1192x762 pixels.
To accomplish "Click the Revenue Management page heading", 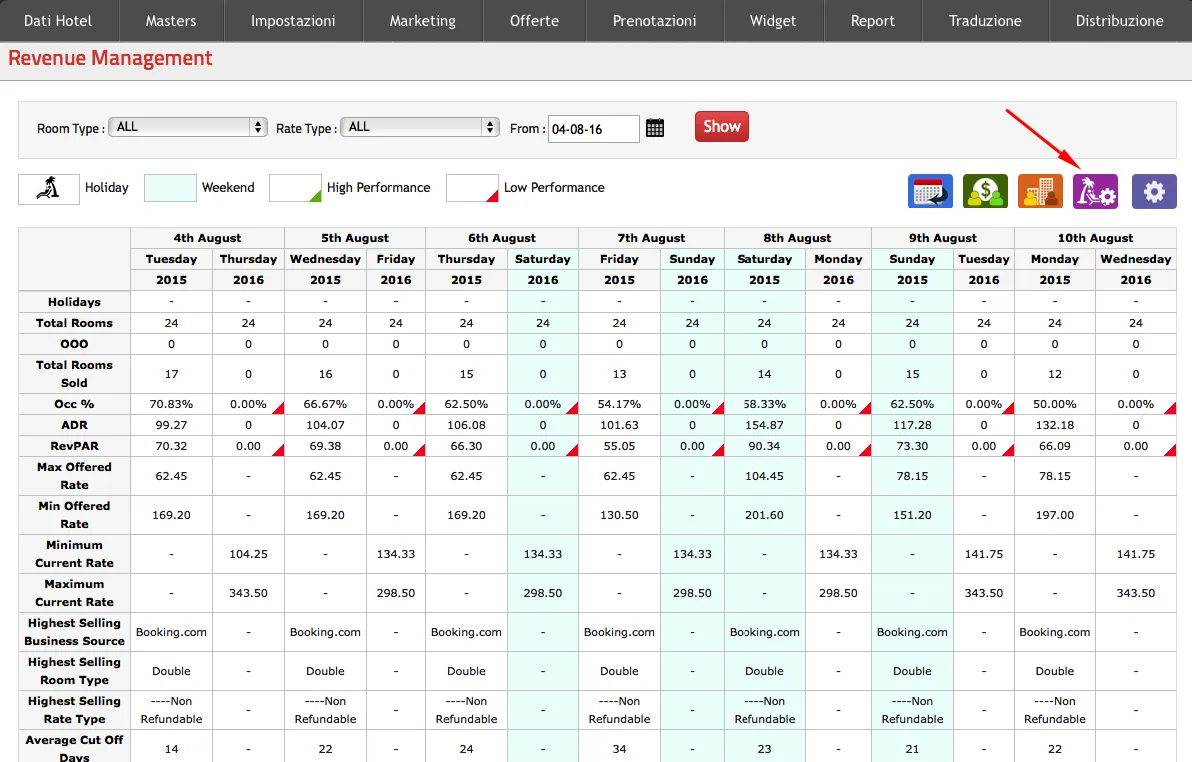I will pyautogui.click(x=110, y=59).
